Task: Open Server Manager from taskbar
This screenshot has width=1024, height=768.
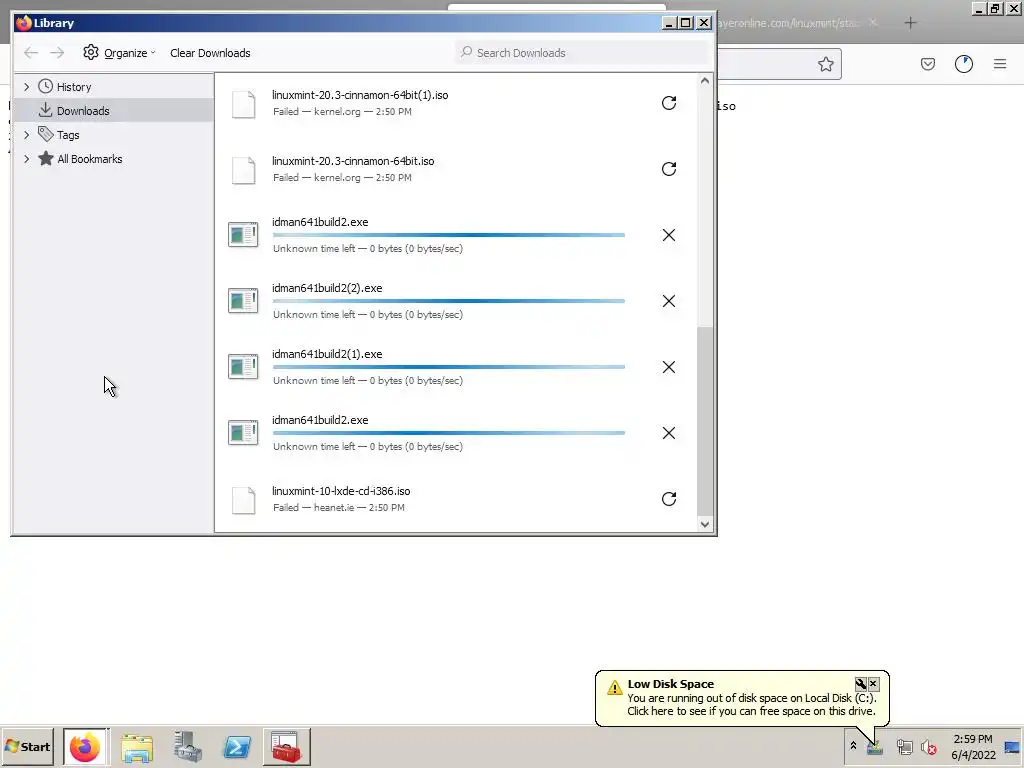Action: (187, 747)
